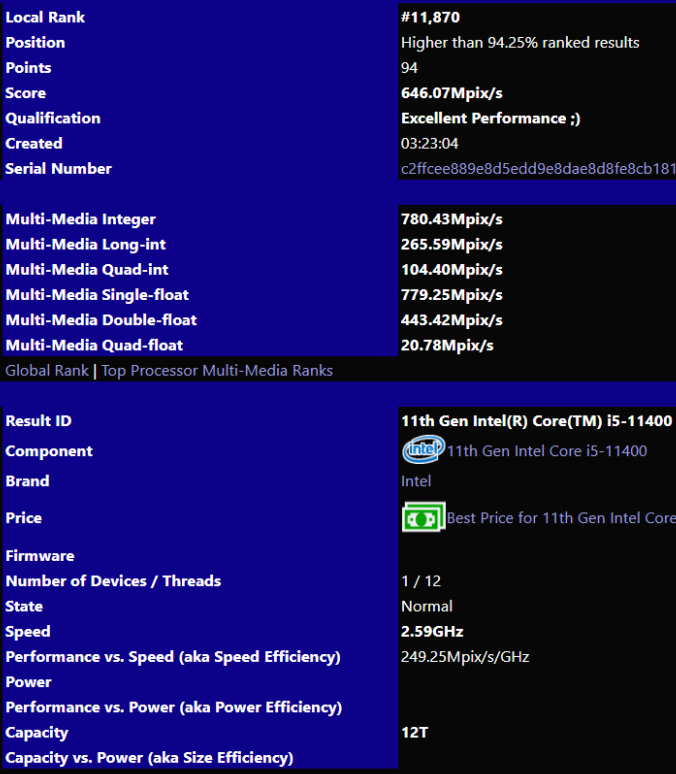Click the Result ID value i5-11400 heading
Viewport: 676px width, 774px height.
click(536, 421)
